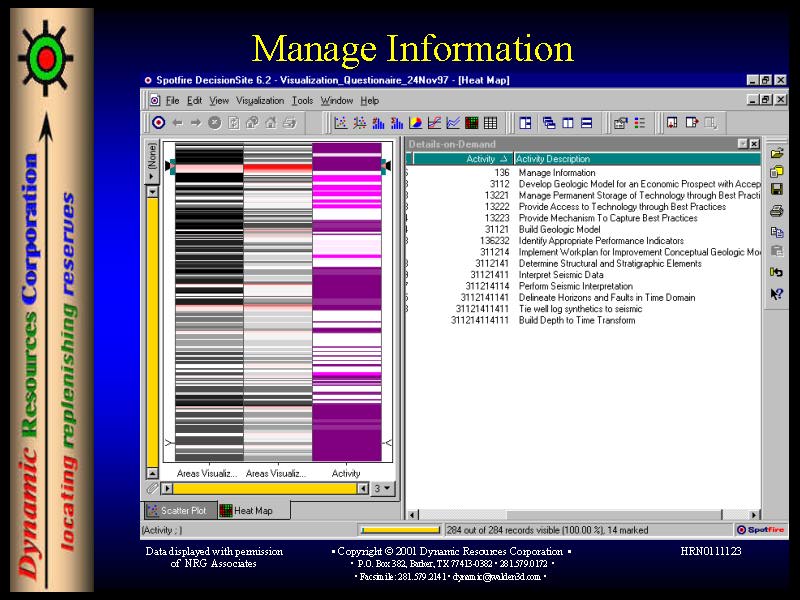The width and height of the screenshot is (800, 600).
Task: Click the print icon in right sidebar
Action: pos(776,210)
